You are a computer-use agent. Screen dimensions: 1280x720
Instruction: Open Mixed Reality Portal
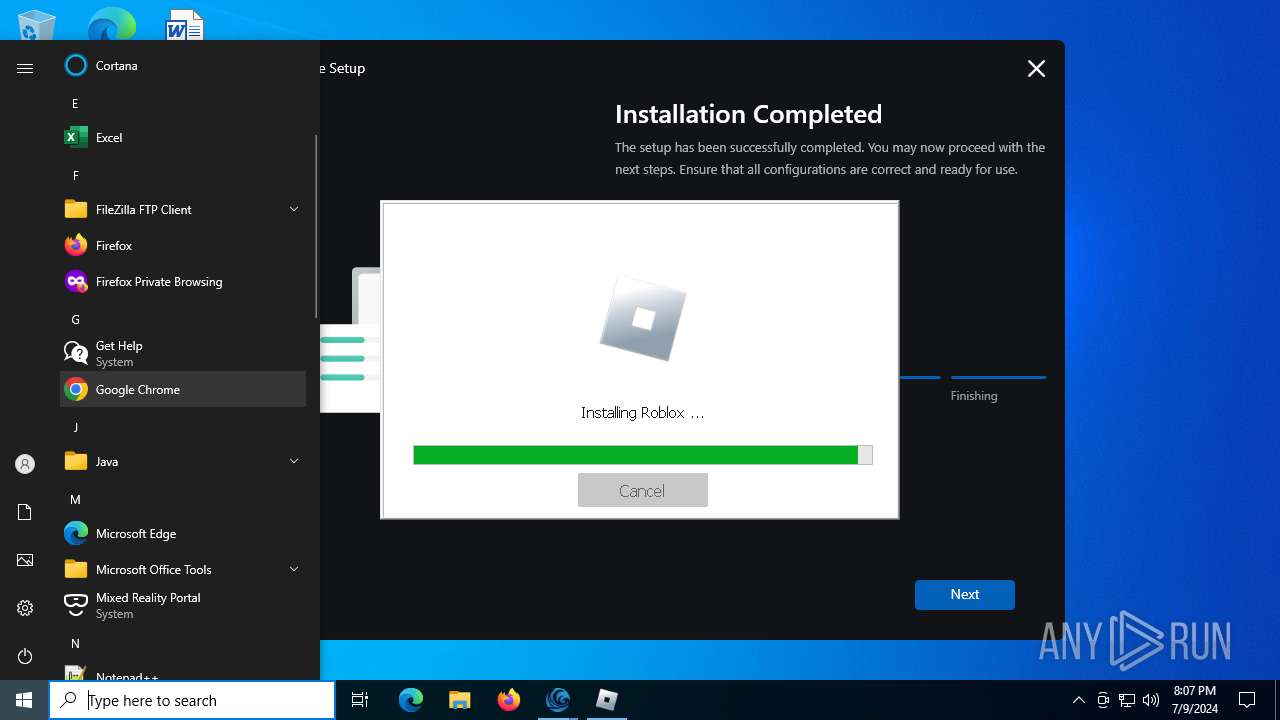pos(183,605)
